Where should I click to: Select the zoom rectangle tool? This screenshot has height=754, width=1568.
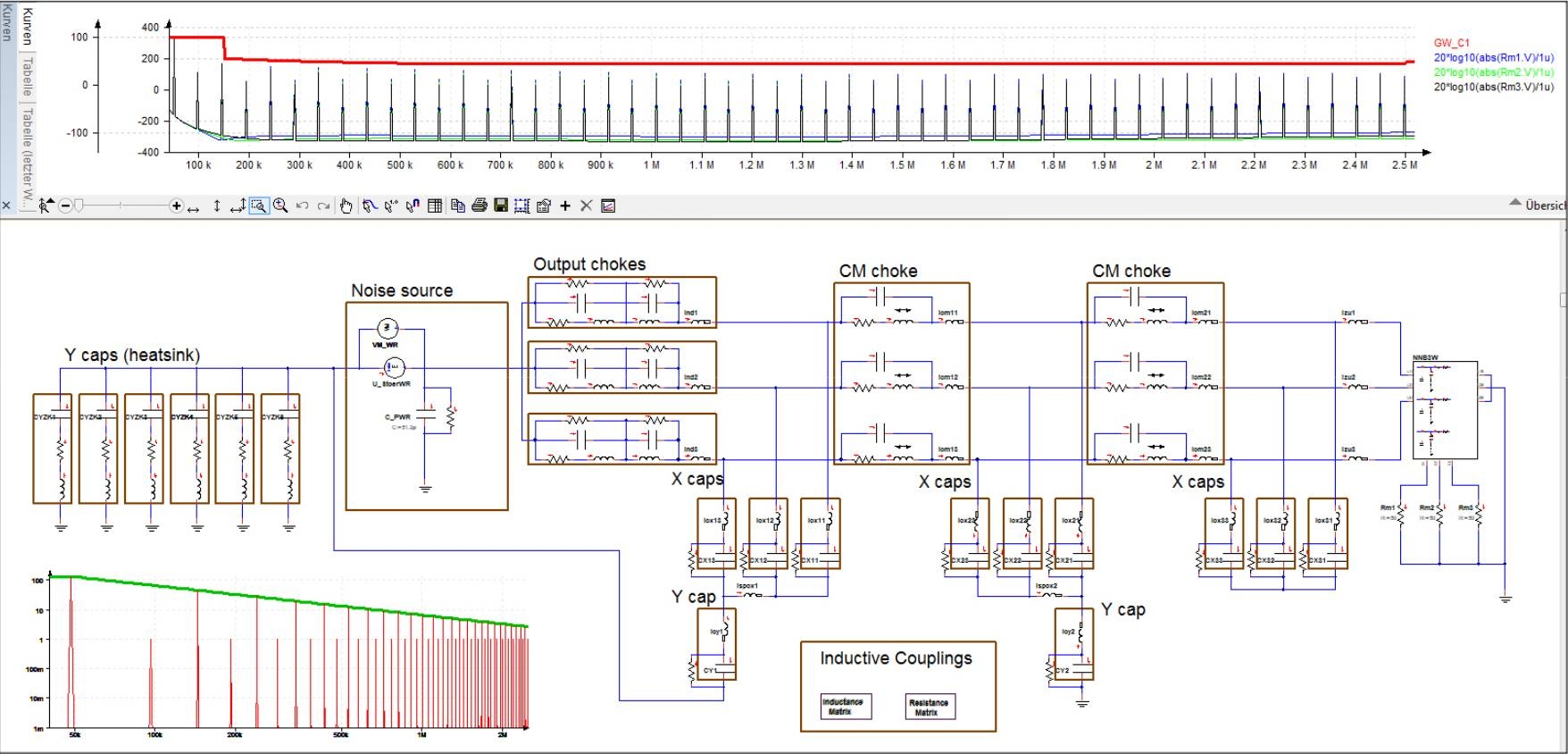[259, 206]
